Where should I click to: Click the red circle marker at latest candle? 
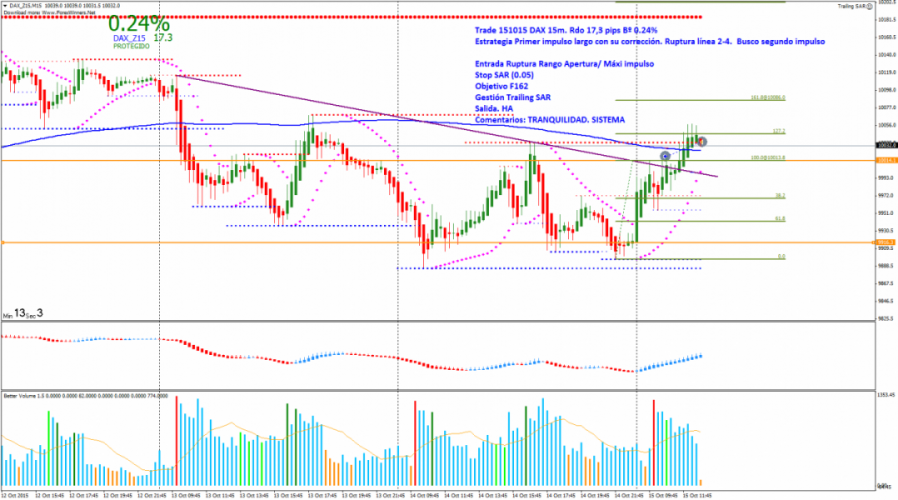(x=702, y=142)
